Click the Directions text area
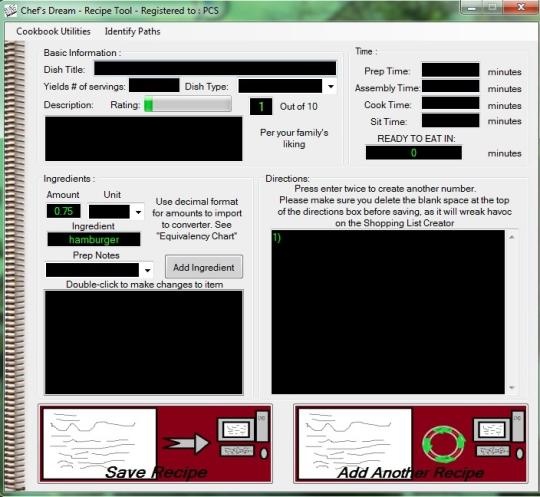The height and width of the screenshot is (497, 540). click(388, 312)
